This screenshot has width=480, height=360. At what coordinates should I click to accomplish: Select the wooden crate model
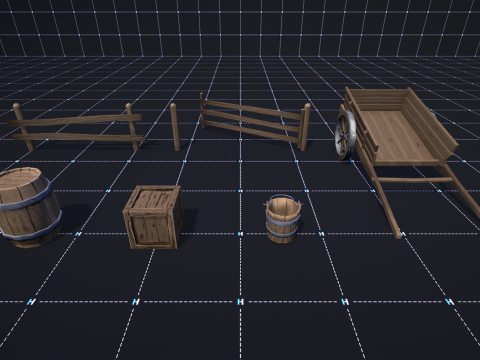(153, 217)
